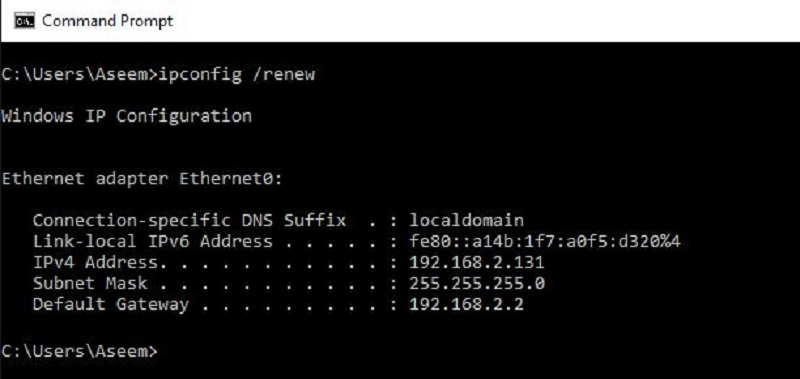This screenshot has width=800, height=379.
Task: Click empty title bar area right of title
Action: coord(485,21)
